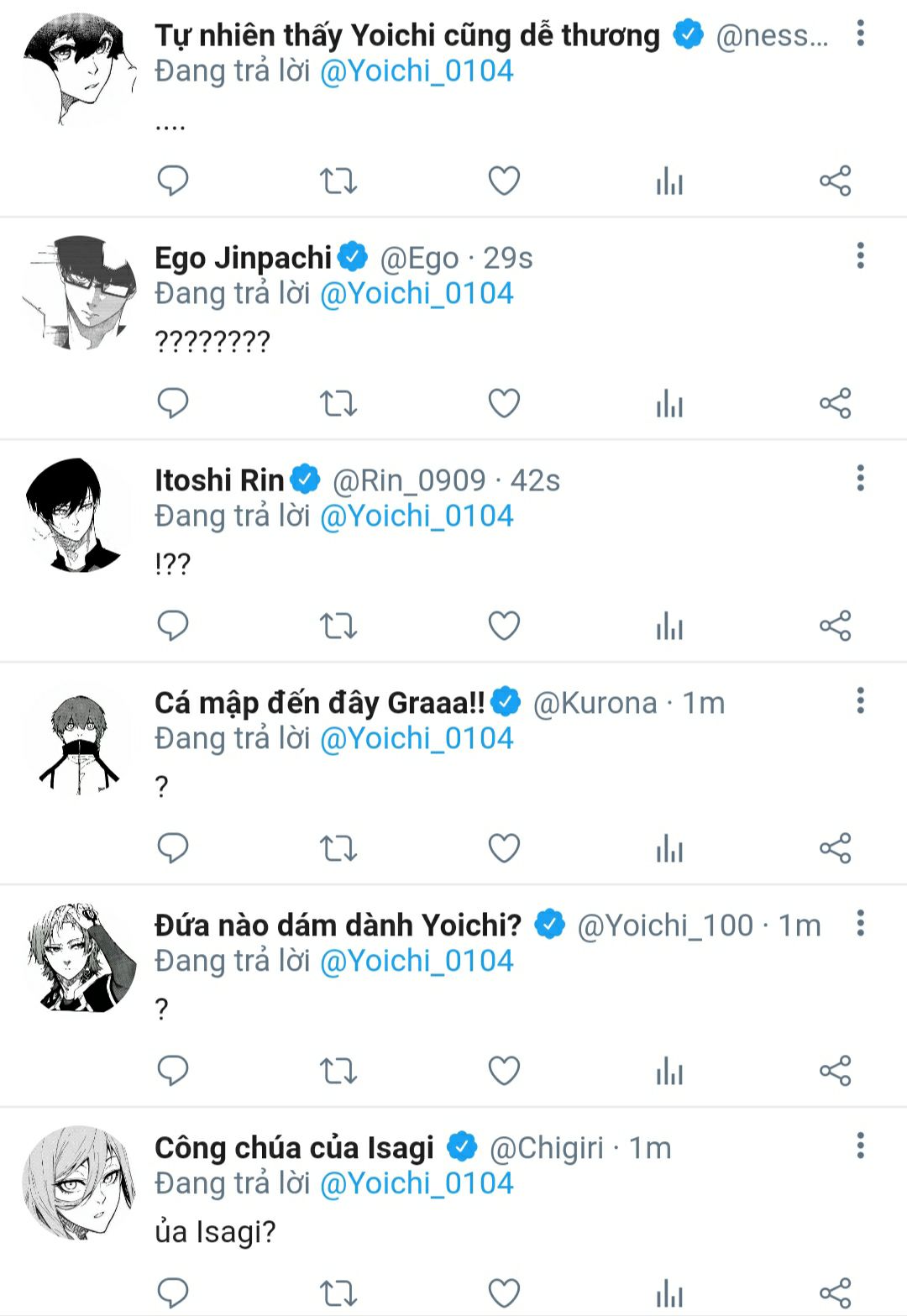Image resolution: width=907 pixels, height=1316 pixels.
Task: Open more options on @Yoichi_100's tweet
Action: pos(860,923)
